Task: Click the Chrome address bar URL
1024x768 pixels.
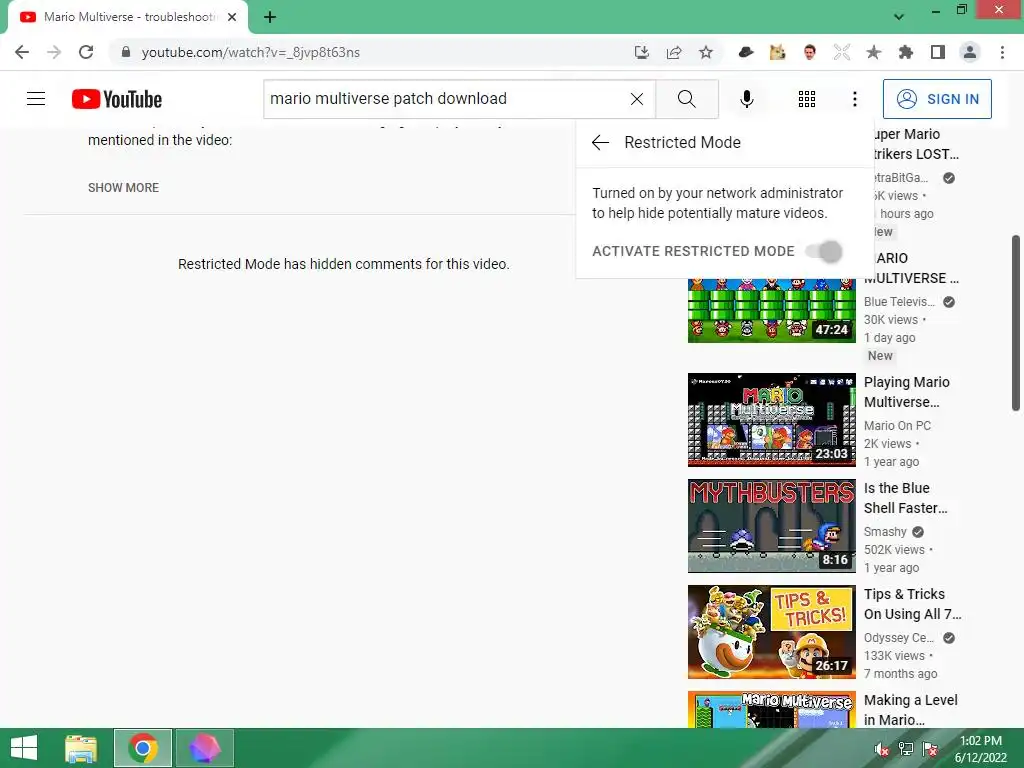Action: coord(251,52)
